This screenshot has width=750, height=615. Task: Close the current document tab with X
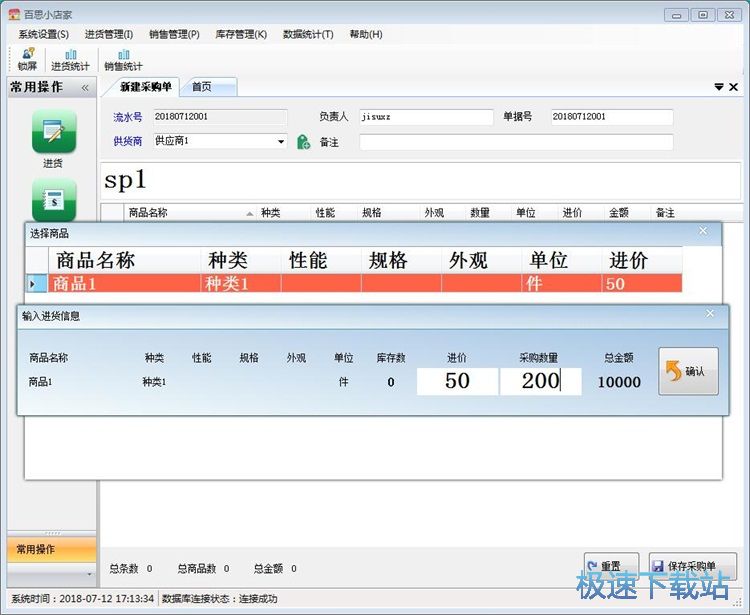[733, 87]
